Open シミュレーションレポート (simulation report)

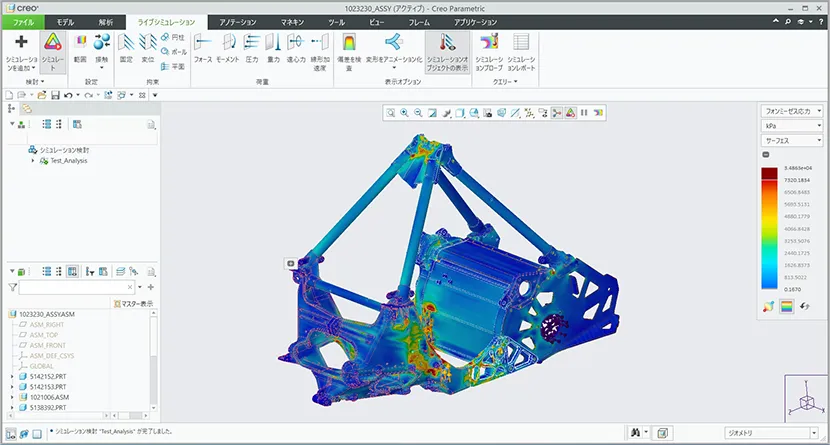coord(521,52)
